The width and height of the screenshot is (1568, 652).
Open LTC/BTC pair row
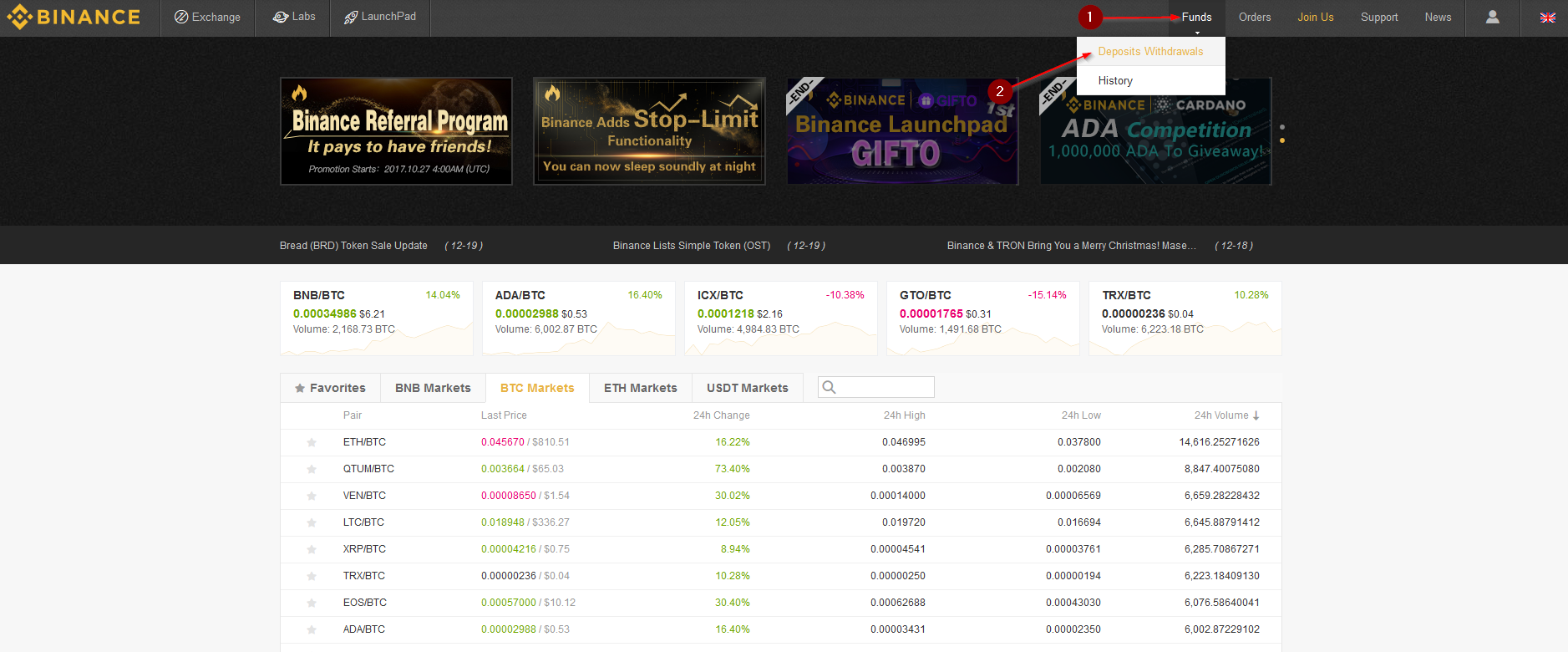pos(781,522)
